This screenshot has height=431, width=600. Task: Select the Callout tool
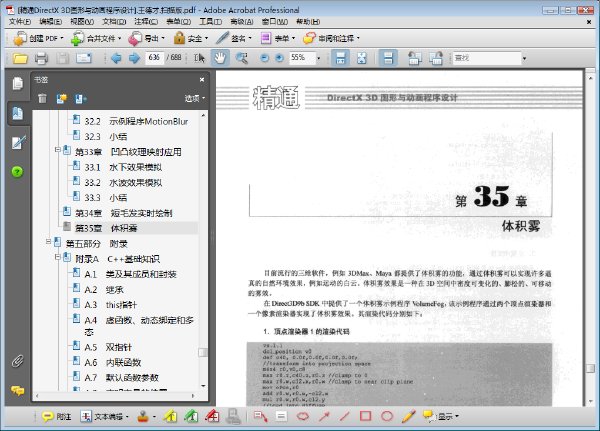click(260, 416)
